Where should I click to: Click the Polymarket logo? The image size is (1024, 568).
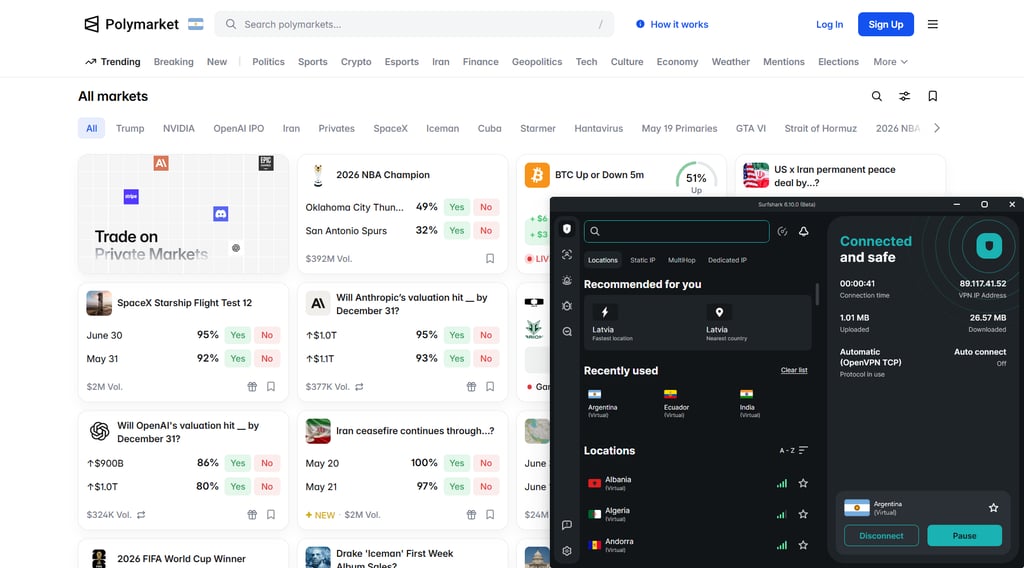click(x=131, y=24)
